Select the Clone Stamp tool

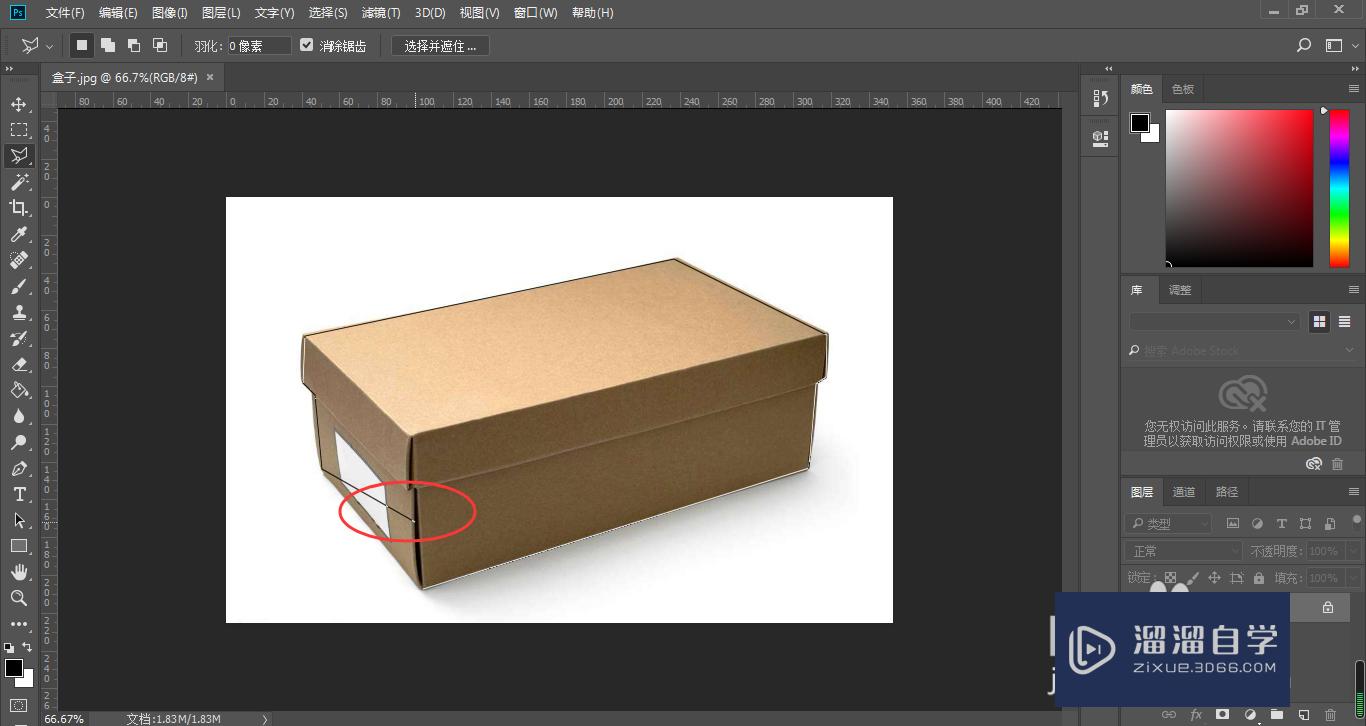coord(19,312)
